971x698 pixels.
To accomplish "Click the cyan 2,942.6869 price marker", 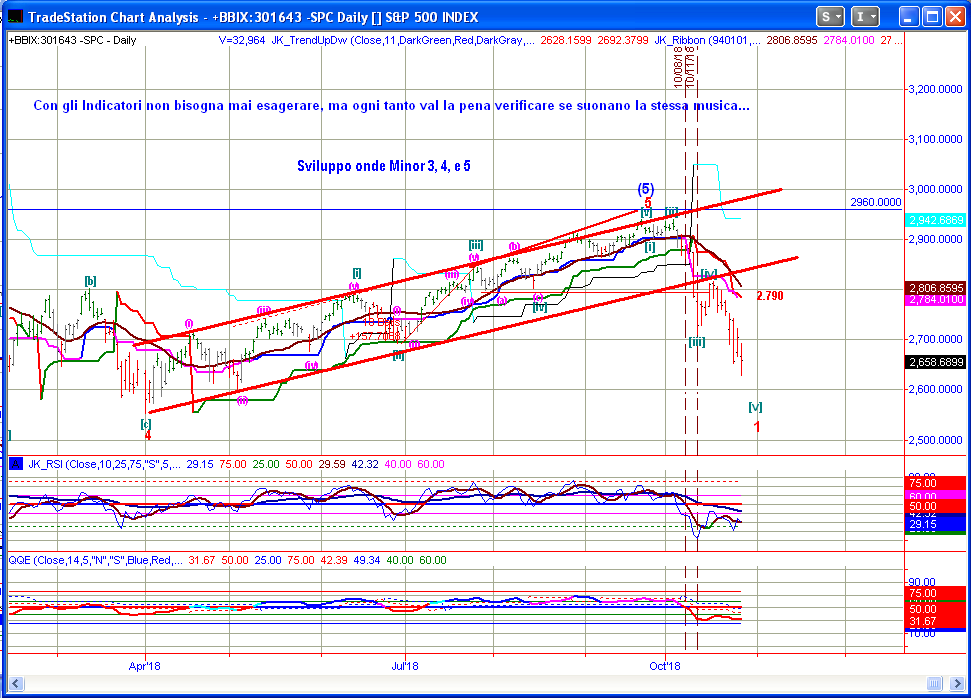I will tap(936, 220).
